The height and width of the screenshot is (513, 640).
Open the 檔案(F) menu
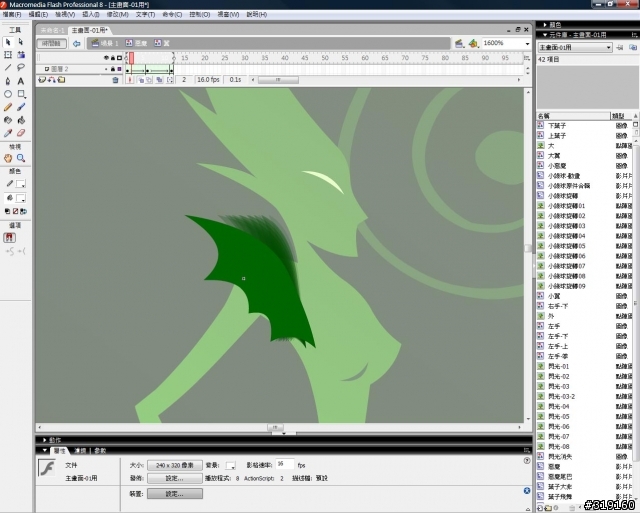[x=12, y=14]
